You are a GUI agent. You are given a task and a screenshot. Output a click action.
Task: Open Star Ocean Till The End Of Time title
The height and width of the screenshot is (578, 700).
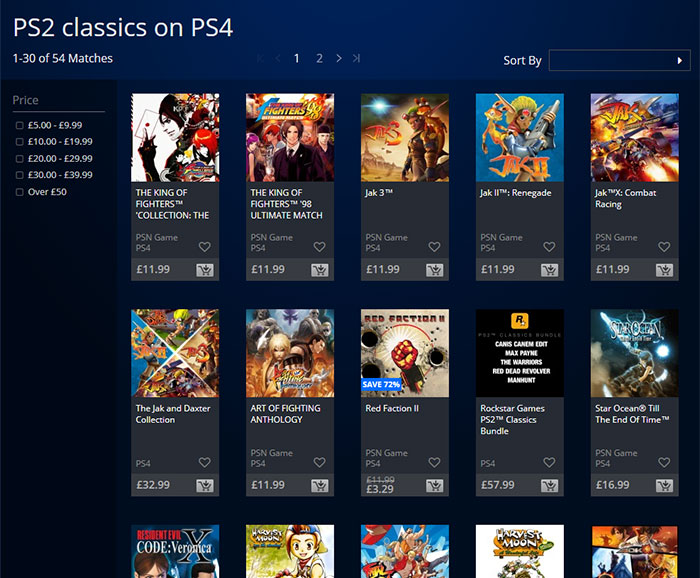pos(632,414)
